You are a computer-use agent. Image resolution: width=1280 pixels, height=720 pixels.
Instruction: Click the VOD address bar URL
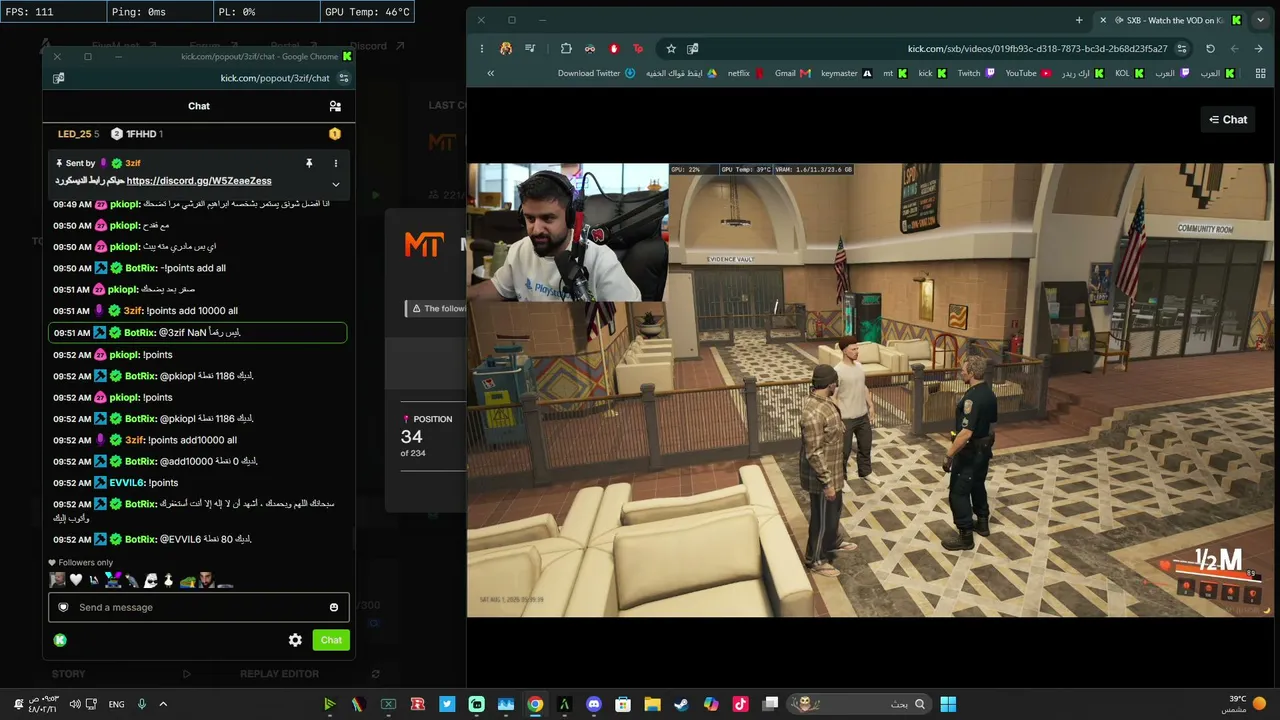(1037, 48)
